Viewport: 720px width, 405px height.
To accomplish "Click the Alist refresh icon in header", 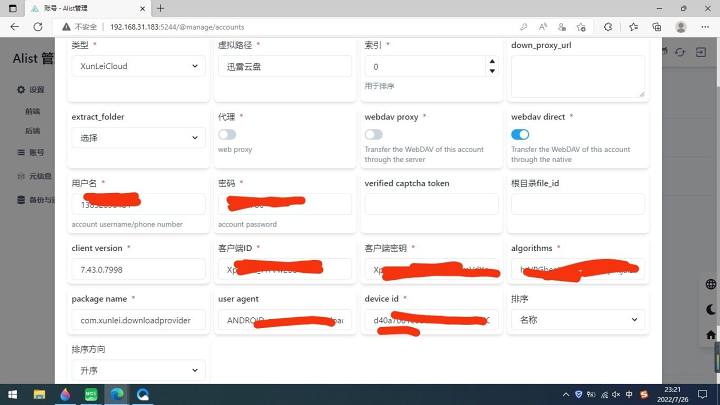I will [x=680, y=52].
